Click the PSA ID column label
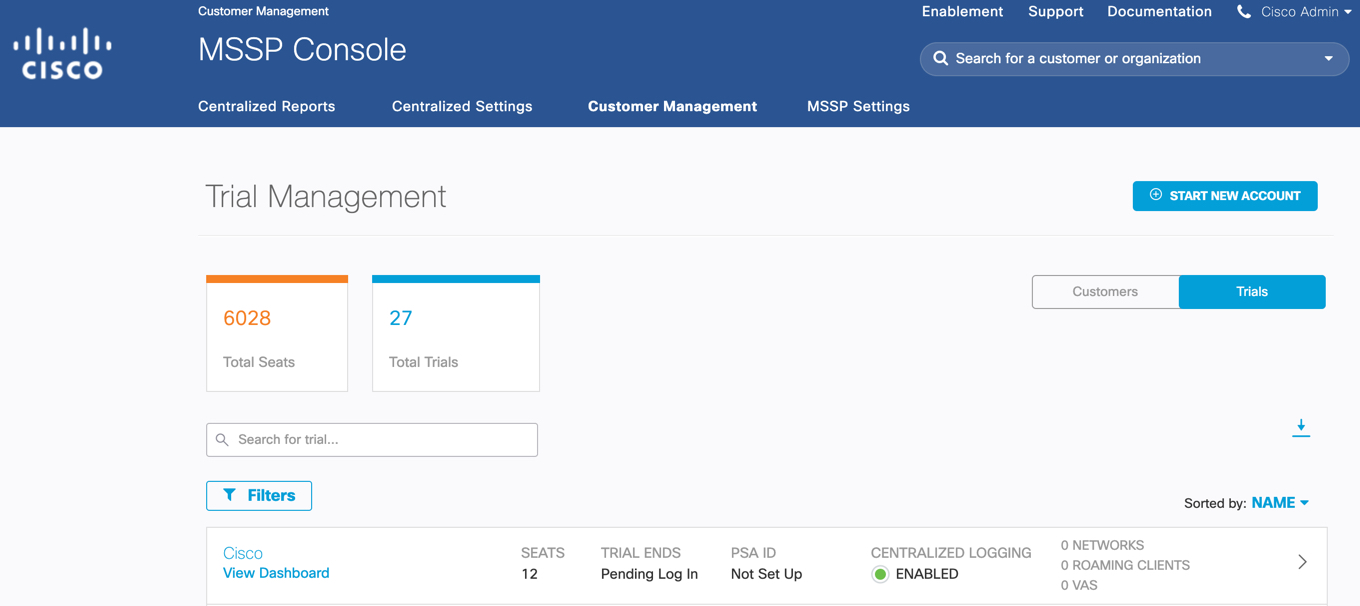The height and width of the screenshot is (606, 1360). coord(753,553)
